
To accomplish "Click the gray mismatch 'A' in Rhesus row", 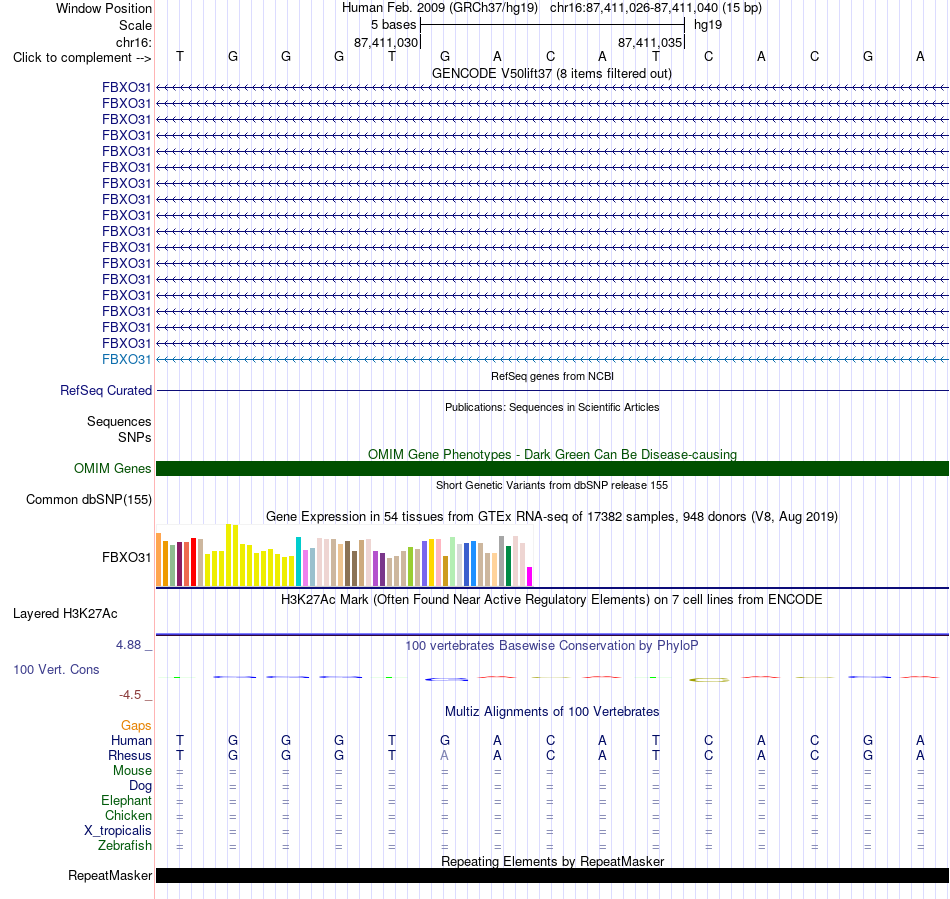I will 445,755.
